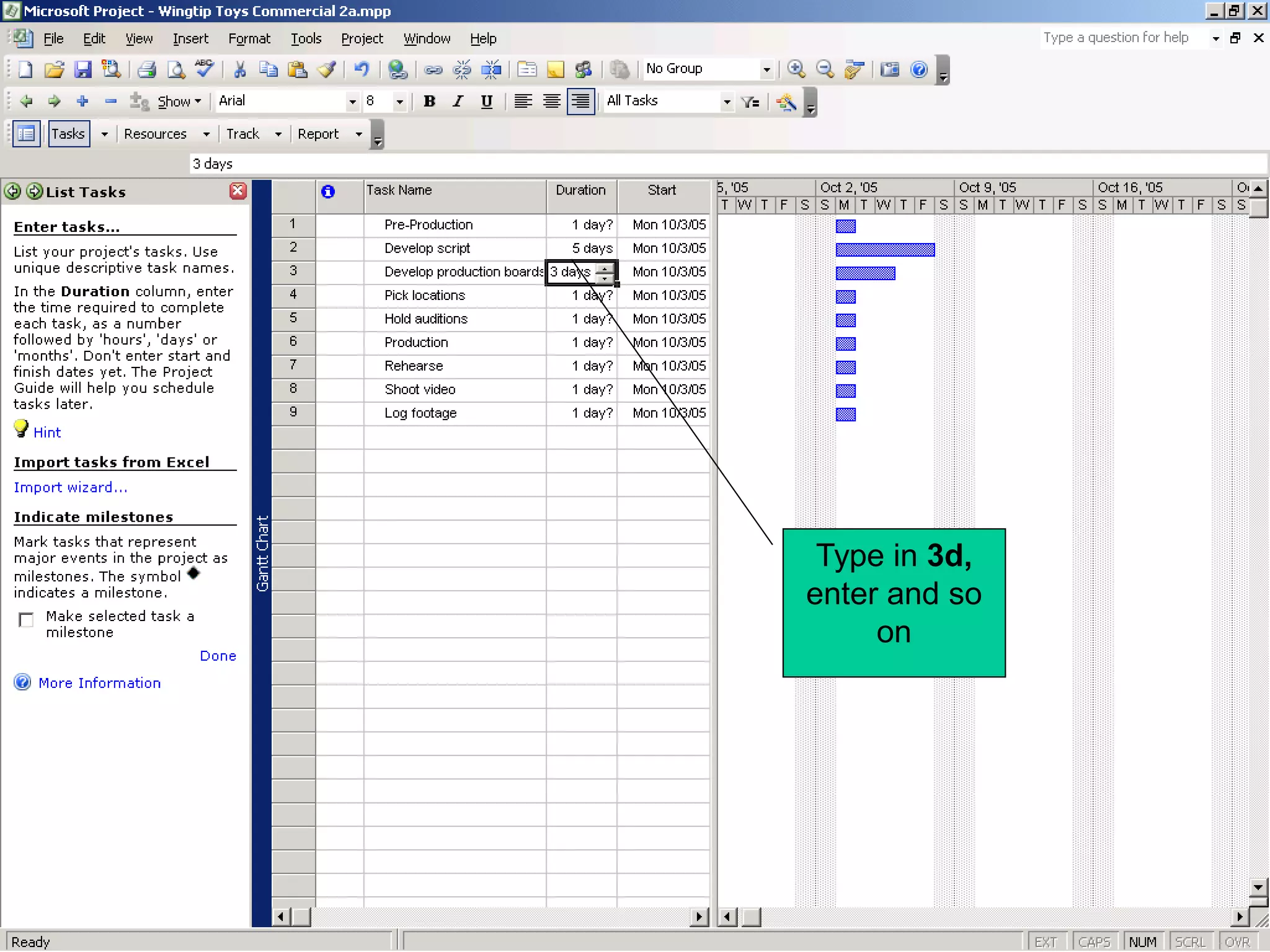Close the List Tasks side pane

coord(238,191)
